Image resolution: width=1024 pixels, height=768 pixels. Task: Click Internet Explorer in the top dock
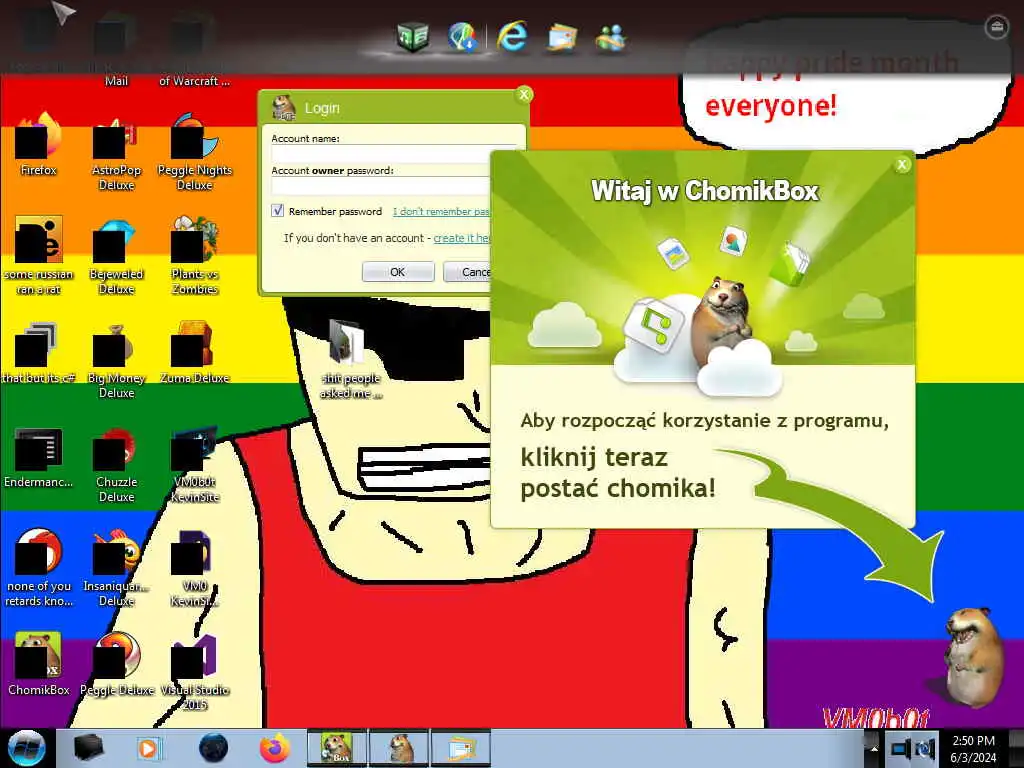512,35
